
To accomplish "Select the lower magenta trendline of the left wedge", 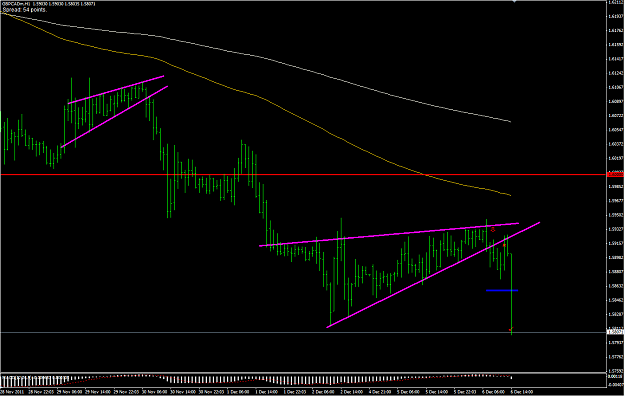I will pos(114,116).
